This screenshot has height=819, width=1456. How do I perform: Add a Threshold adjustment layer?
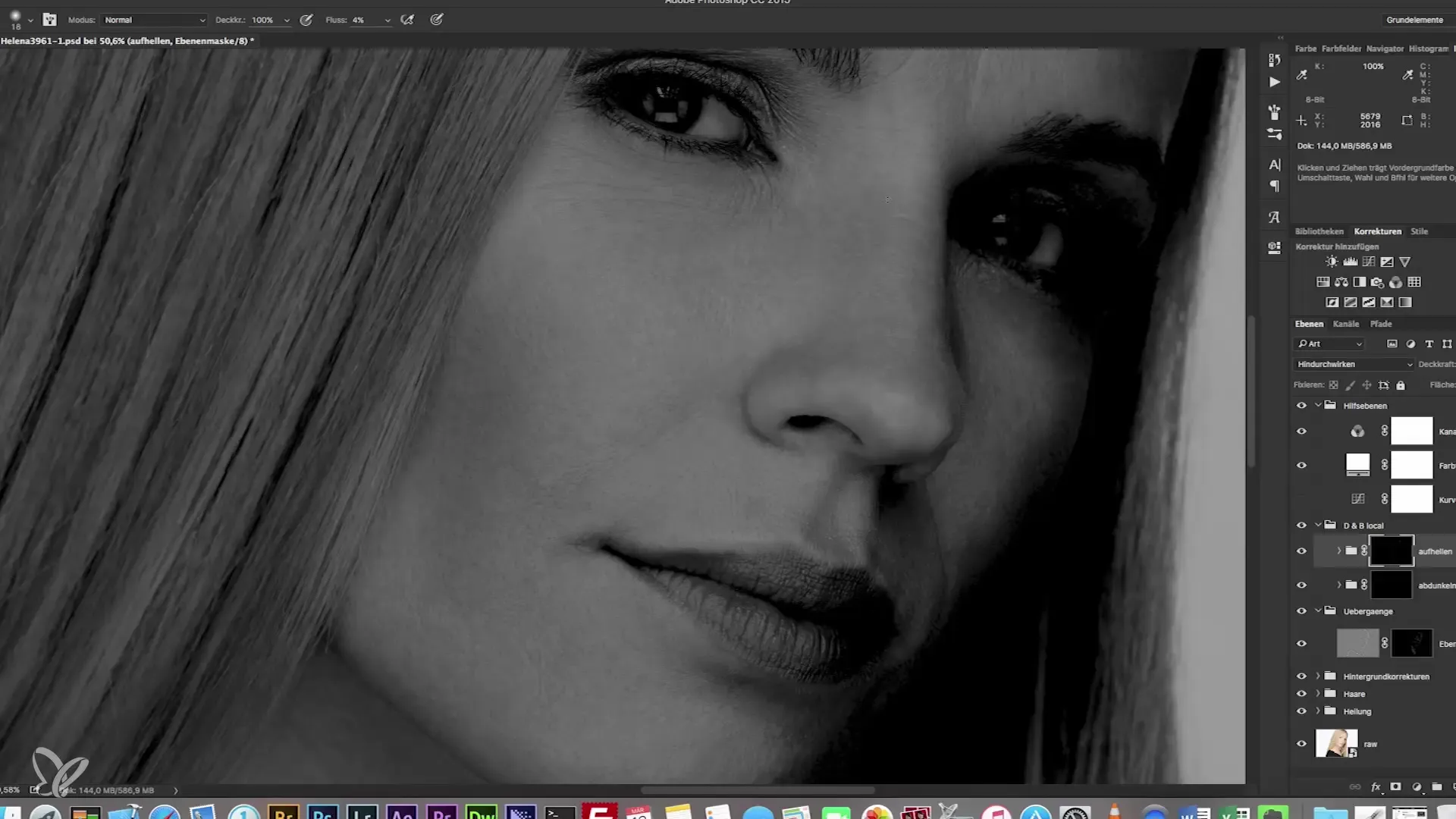coord(1369,303)
